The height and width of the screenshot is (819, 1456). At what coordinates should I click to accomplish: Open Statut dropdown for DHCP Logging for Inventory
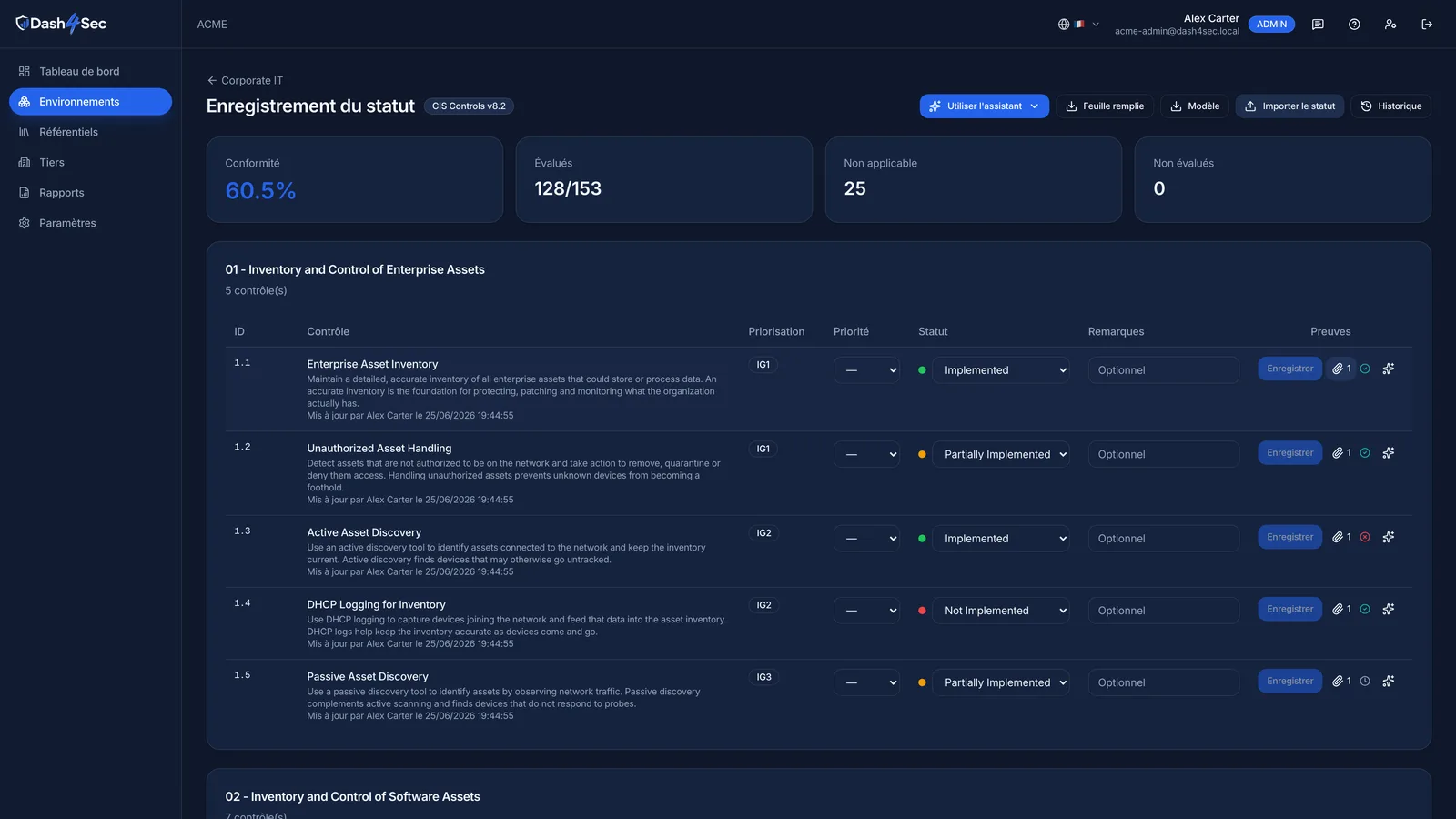point(1001,611)
